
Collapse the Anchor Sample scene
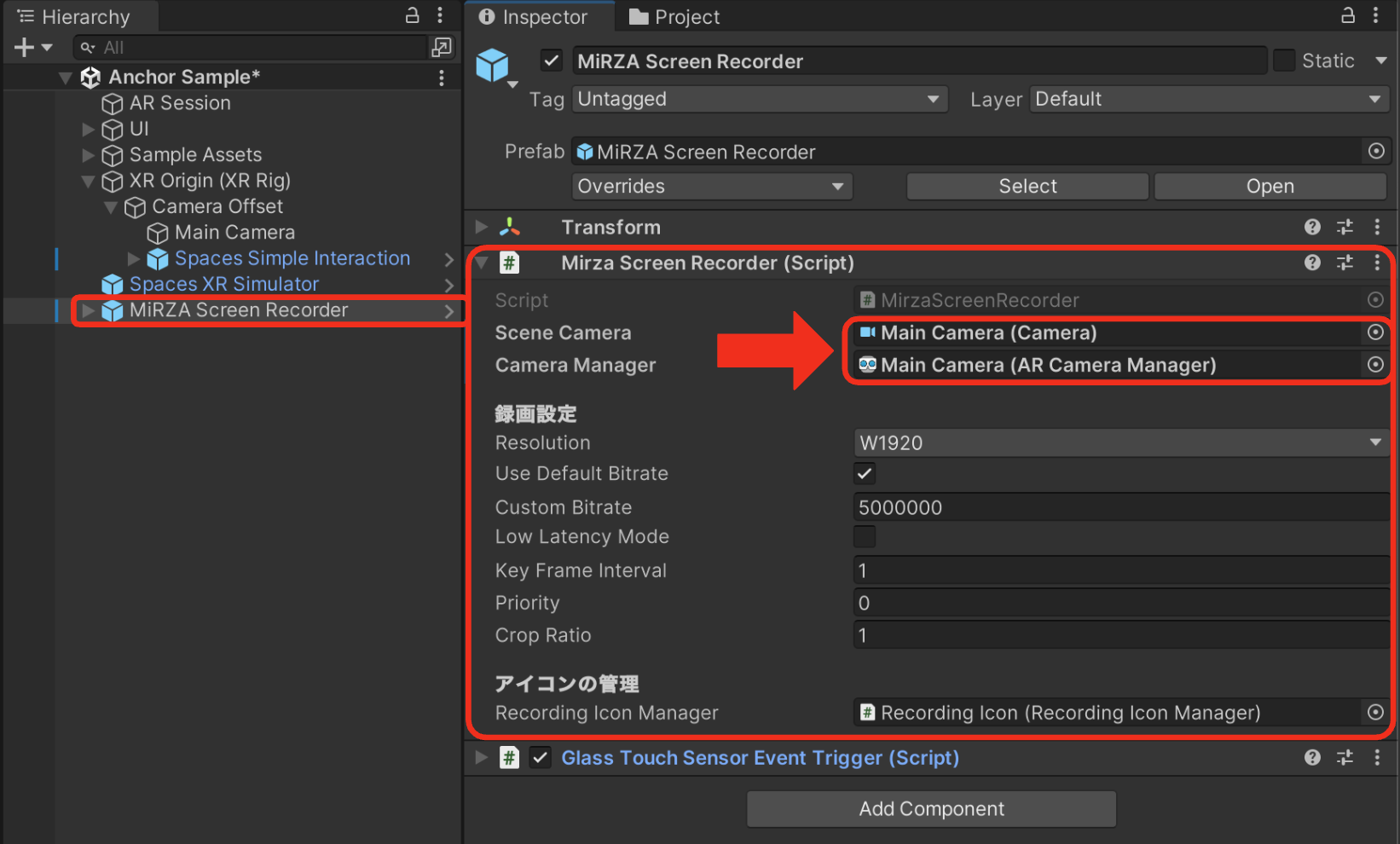click(65, 78)
